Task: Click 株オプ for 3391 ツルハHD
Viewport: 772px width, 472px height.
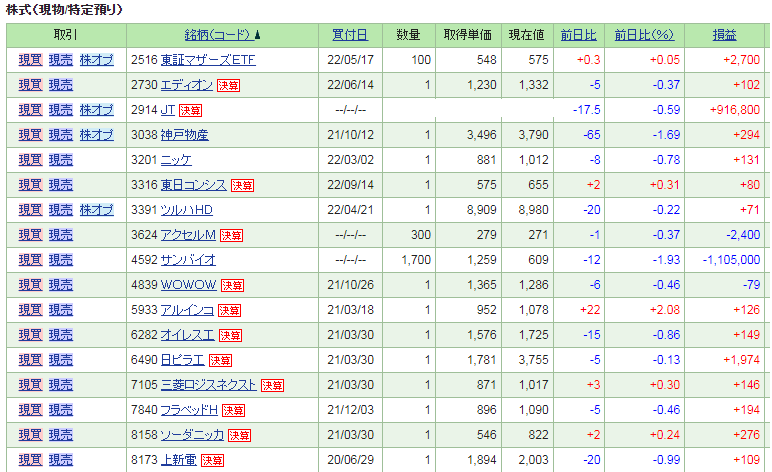Action: [96, 210]
